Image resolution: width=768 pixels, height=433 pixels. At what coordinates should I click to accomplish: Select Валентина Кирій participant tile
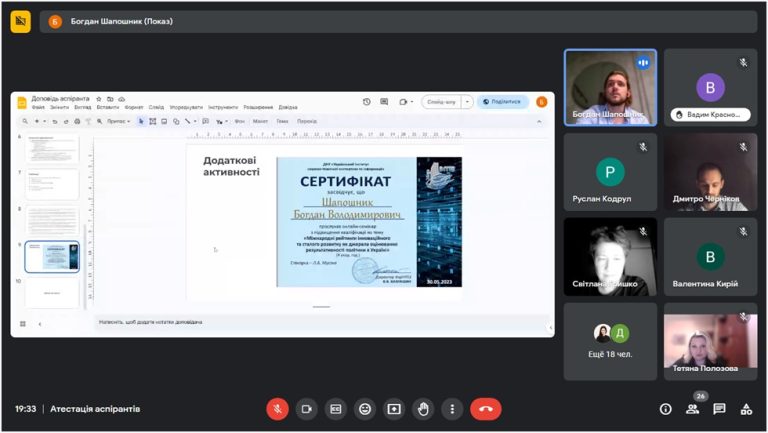tap(710, 257)
